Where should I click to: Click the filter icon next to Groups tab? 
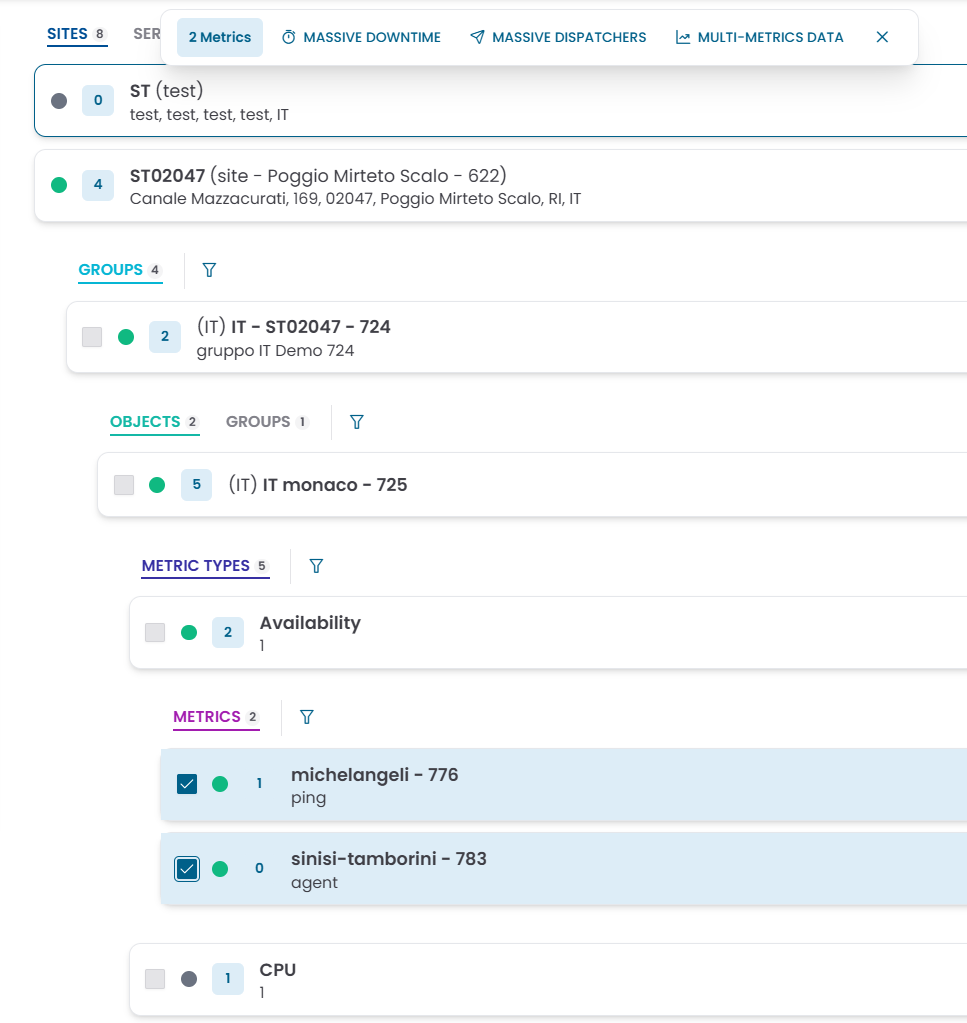tap(209, 270)
